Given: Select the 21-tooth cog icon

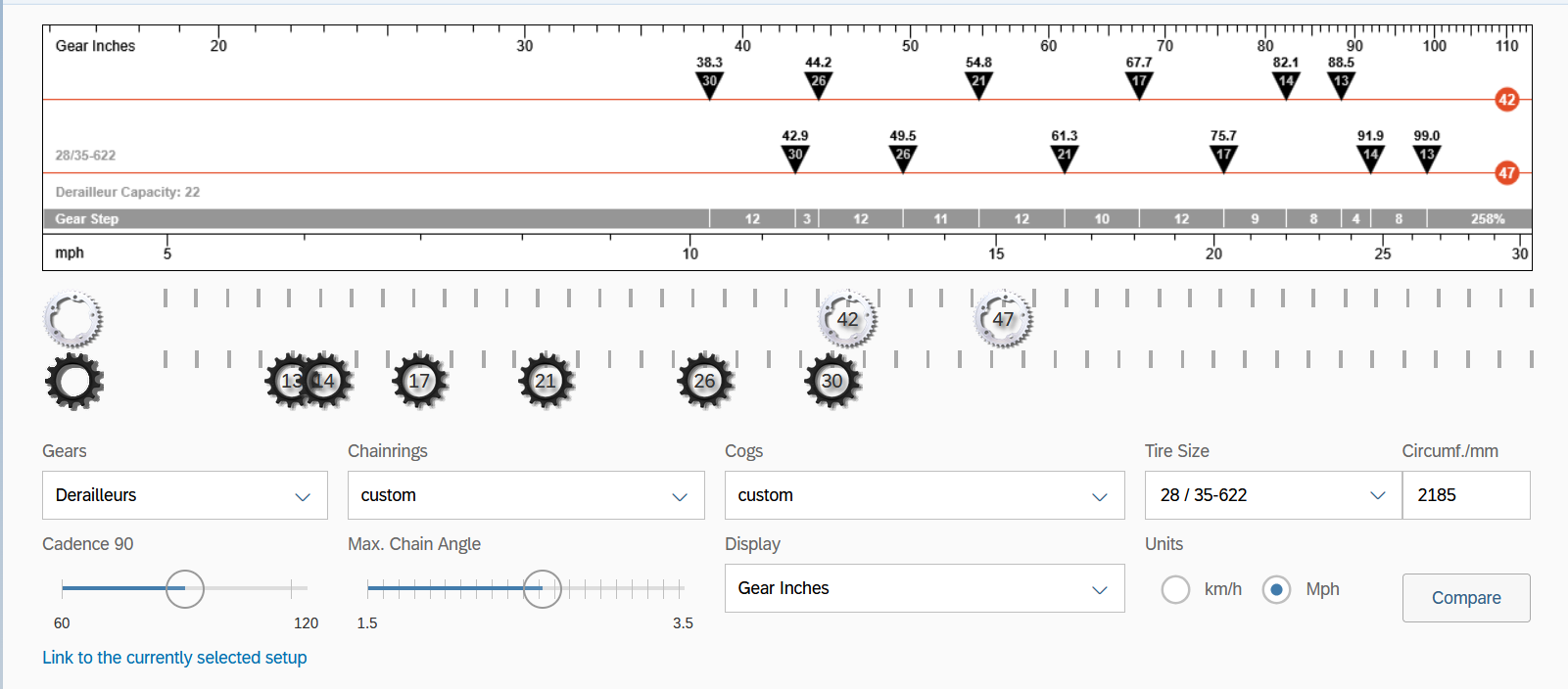Looking at the screenshot, I should (546, 381).
